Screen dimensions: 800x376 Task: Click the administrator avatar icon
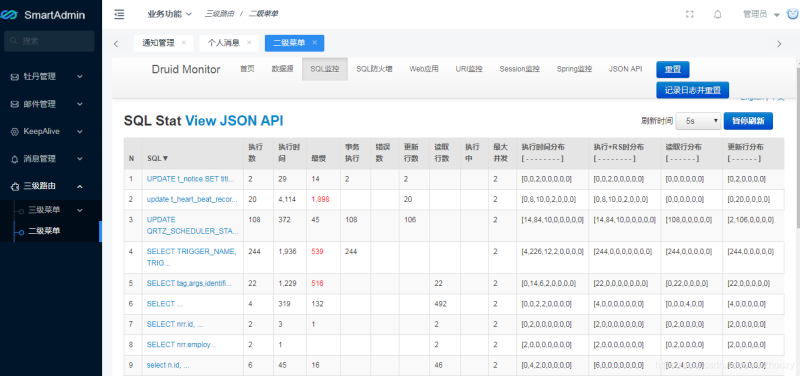(792, 14)
